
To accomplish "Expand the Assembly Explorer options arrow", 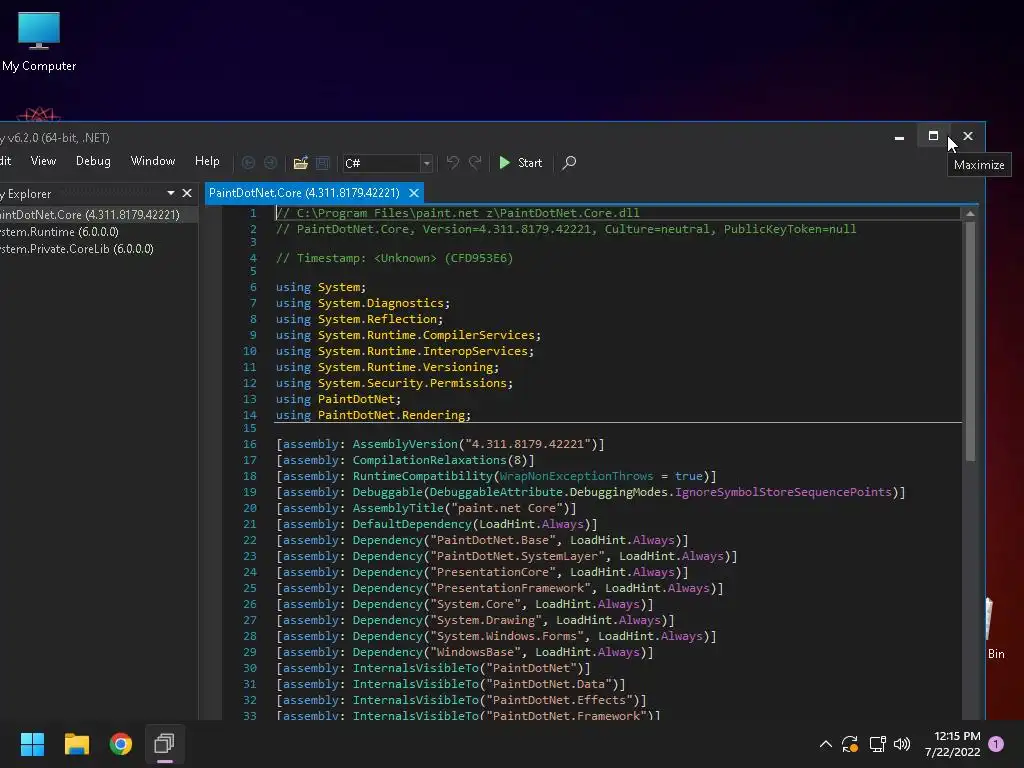I will [x=170, y=193].
